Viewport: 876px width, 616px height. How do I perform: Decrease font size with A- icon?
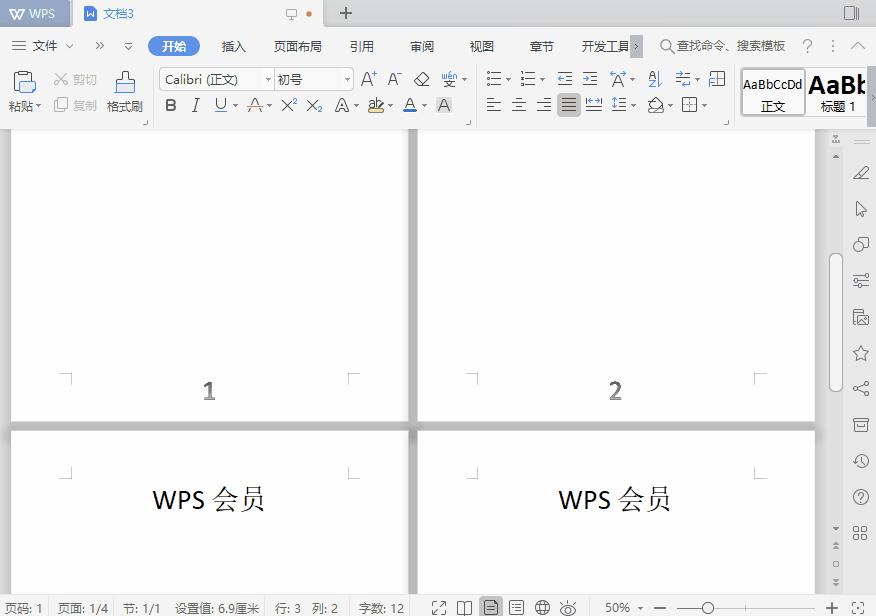click(394, 79)
